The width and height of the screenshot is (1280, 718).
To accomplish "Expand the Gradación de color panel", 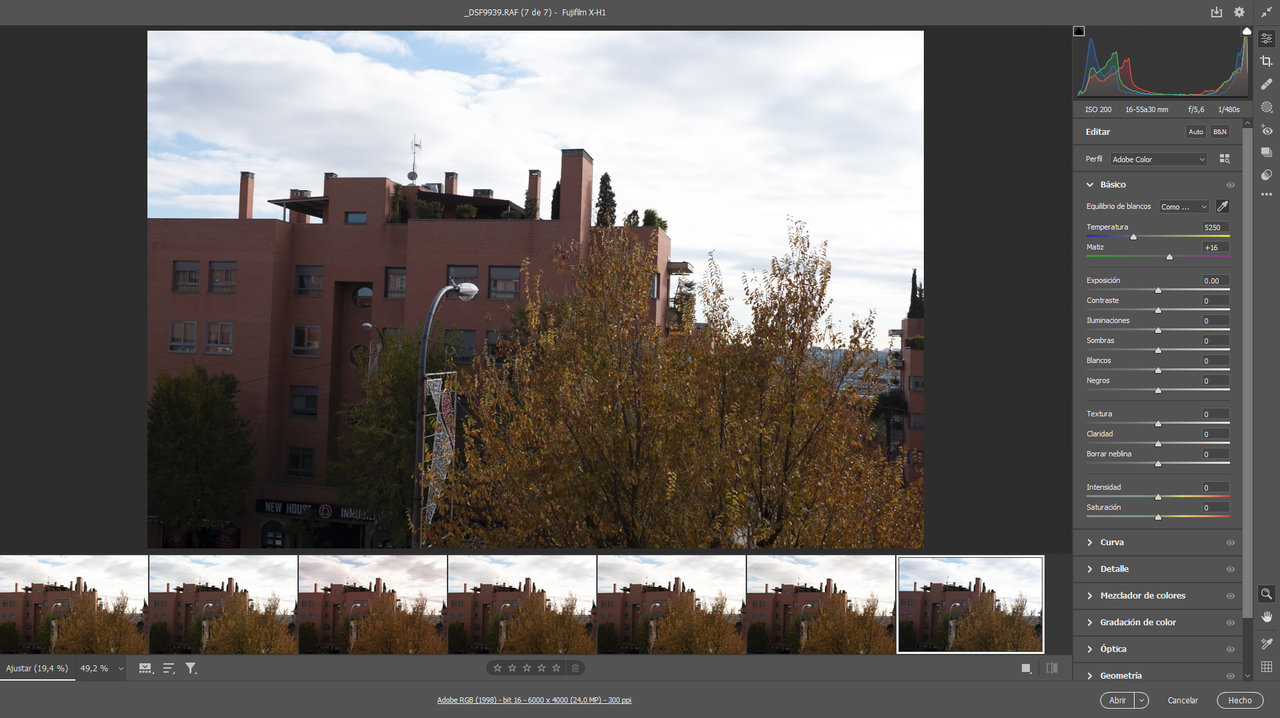I will pyautogui.click(x=1090, y=623).
